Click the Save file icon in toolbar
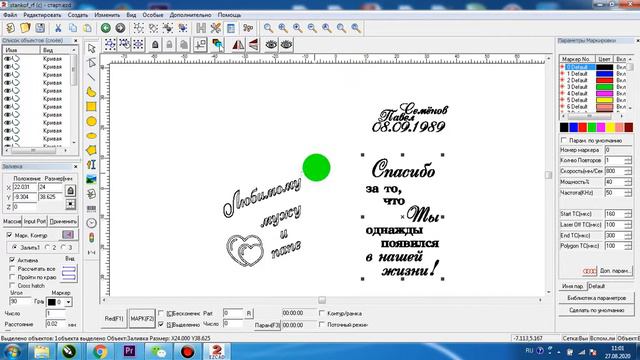 [40, 28]
